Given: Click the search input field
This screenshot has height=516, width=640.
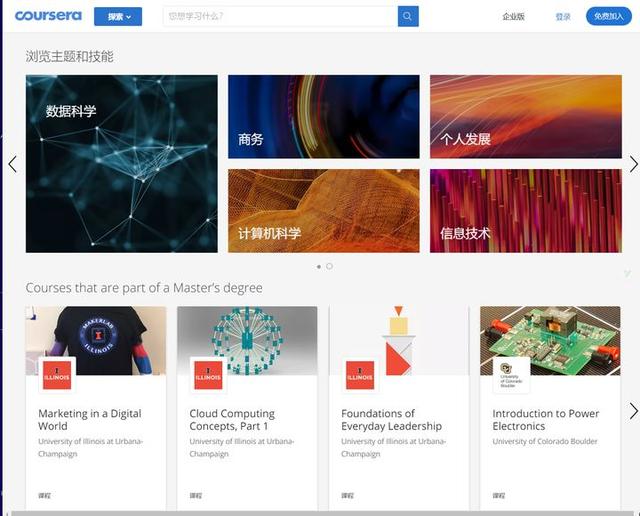Looking at the screenshot, I should tap(280, 16).
